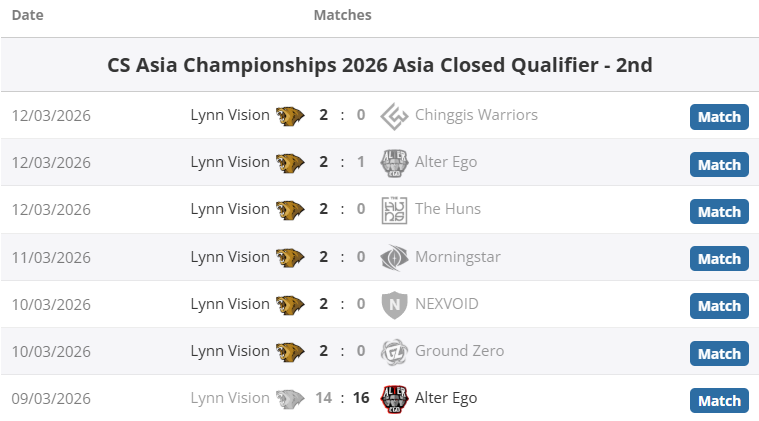Click Lynn Vision tiger logo in the NEXVOID row
759x421 pixels.
pos(290,305)
